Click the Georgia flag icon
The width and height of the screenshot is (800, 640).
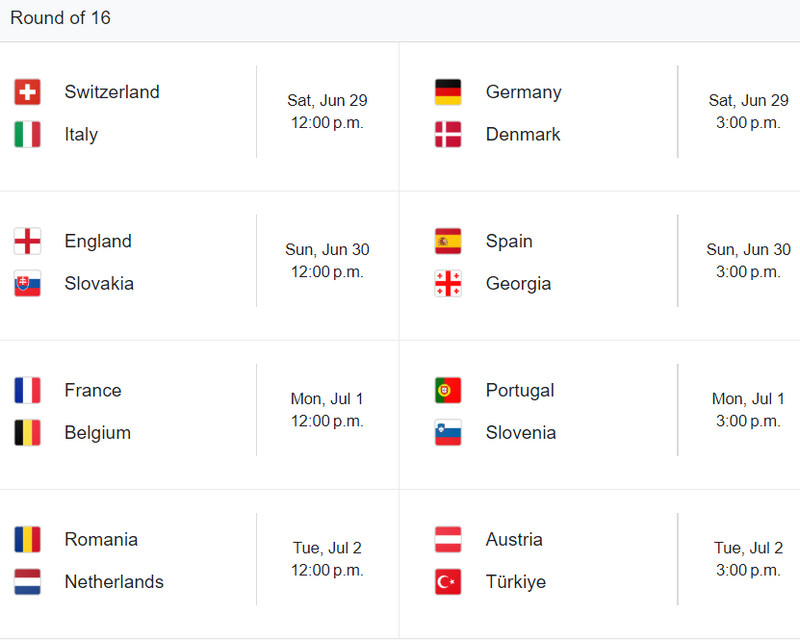click(x=448, y=283)
